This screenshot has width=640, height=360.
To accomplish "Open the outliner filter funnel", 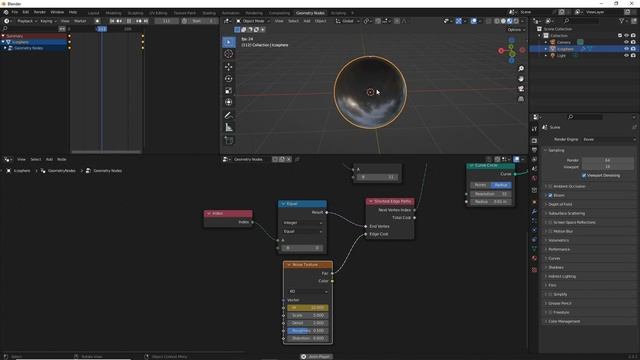I will (x=622, y=21).
